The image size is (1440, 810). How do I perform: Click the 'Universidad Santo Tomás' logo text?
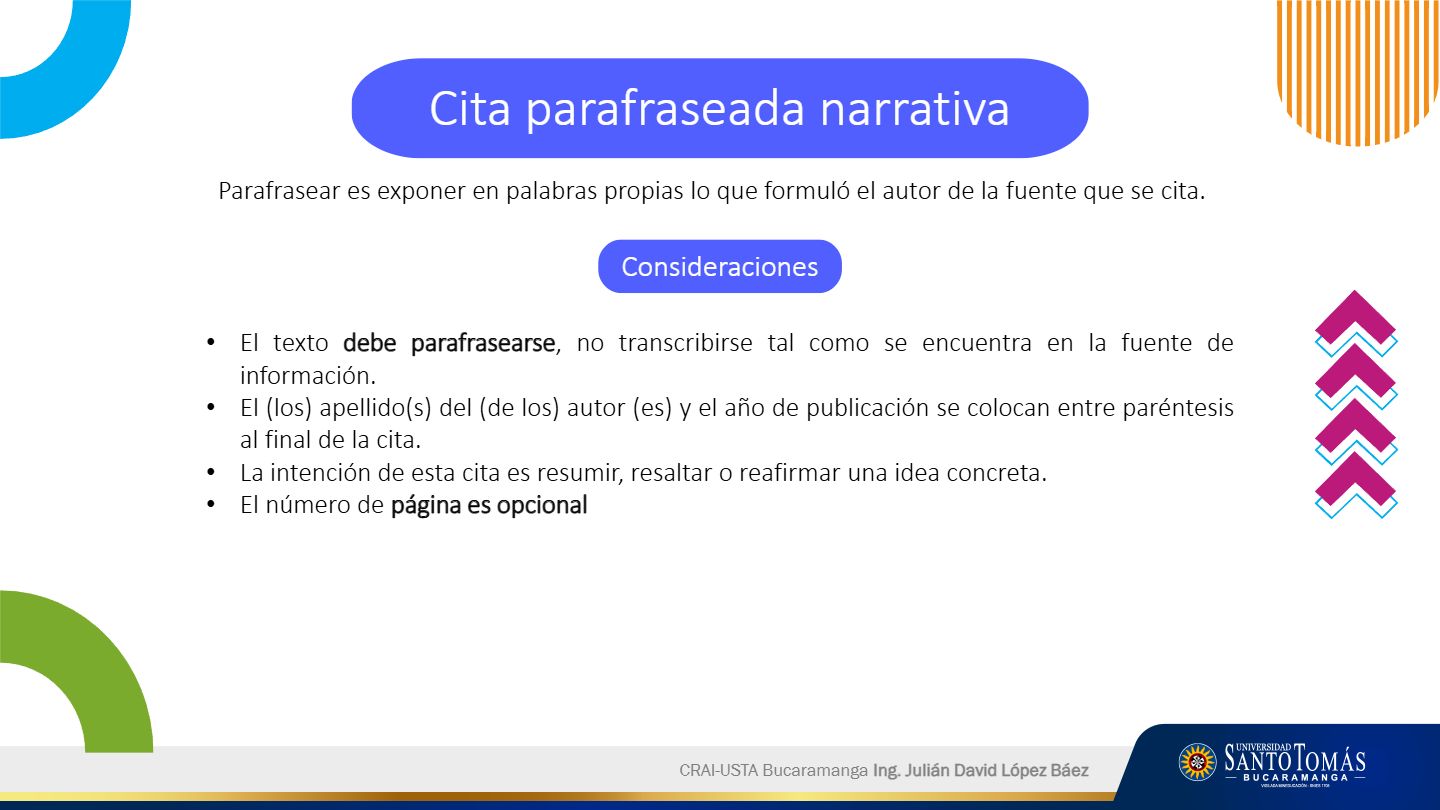pyautogui.click(x=1294, y=762)
